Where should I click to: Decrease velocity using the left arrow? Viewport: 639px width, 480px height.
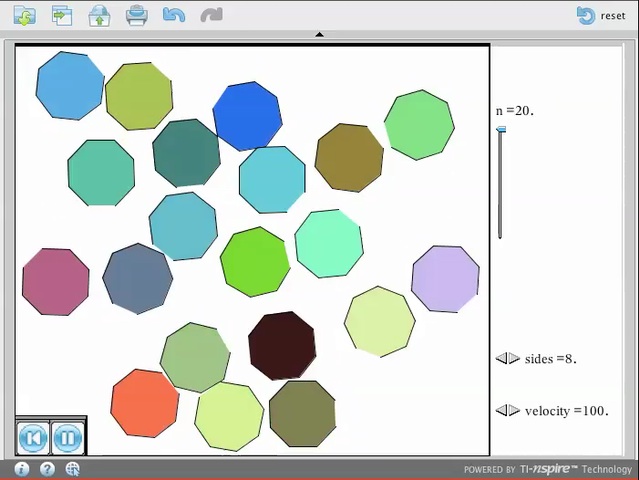(501, 411)
